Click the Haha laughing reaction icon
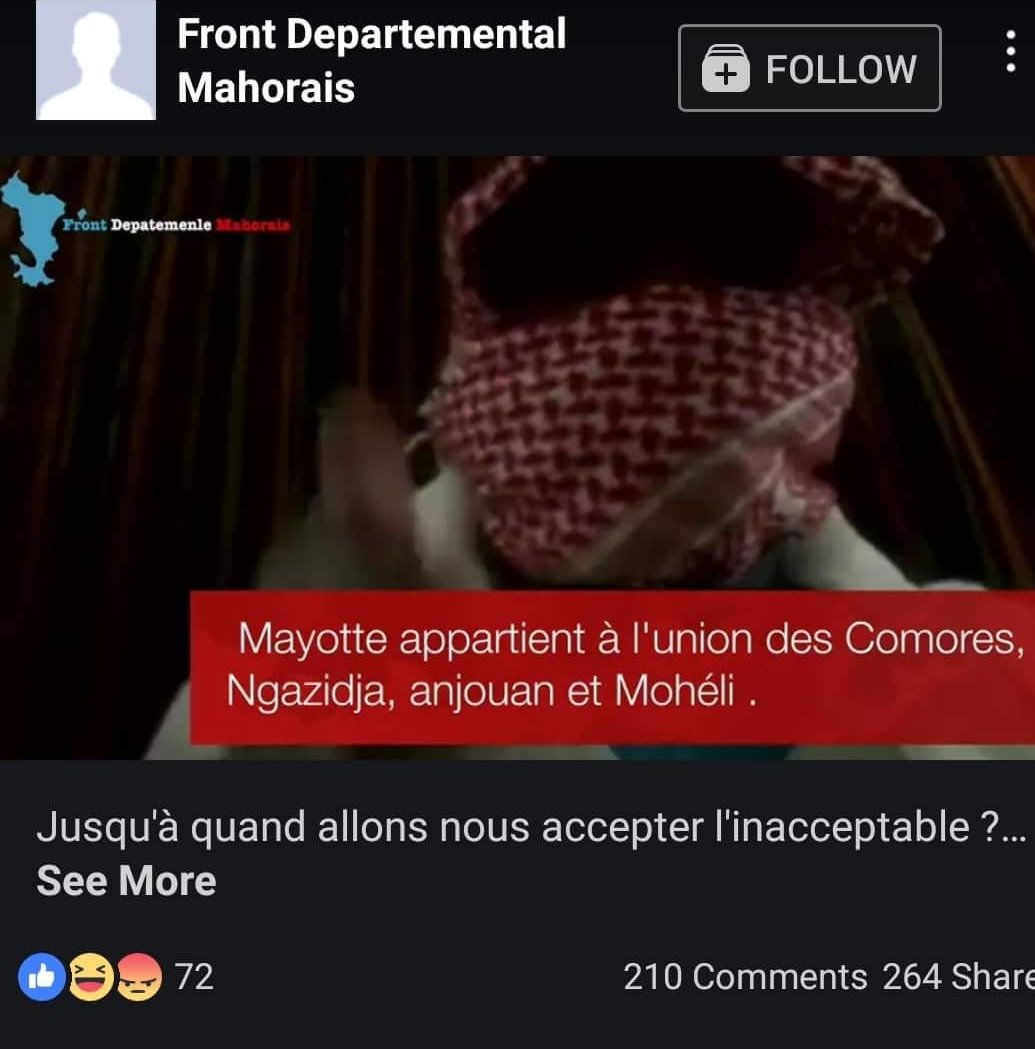Screen dimensions: 1035x1049 [91, 977]
